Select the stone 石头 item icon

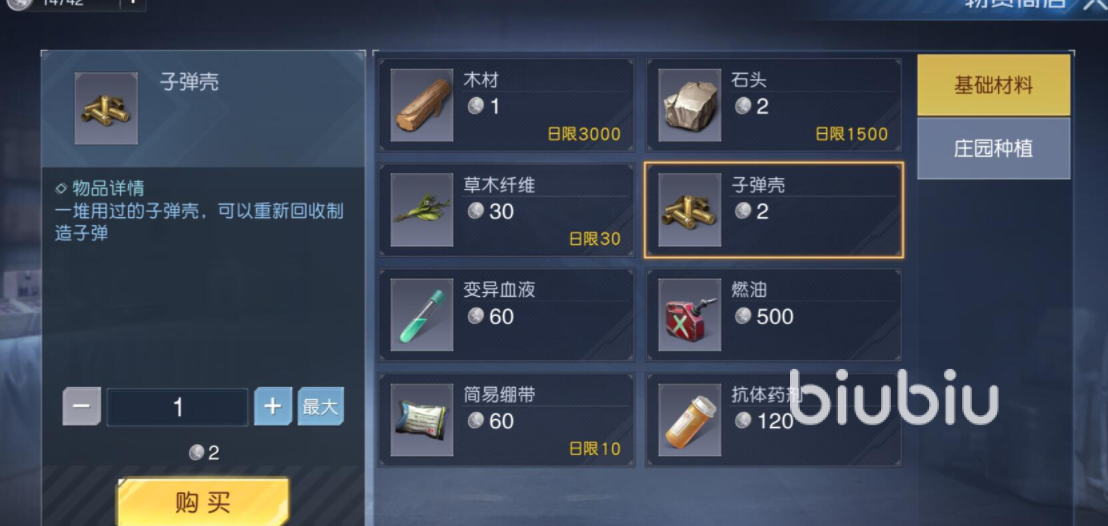point(690,105)
